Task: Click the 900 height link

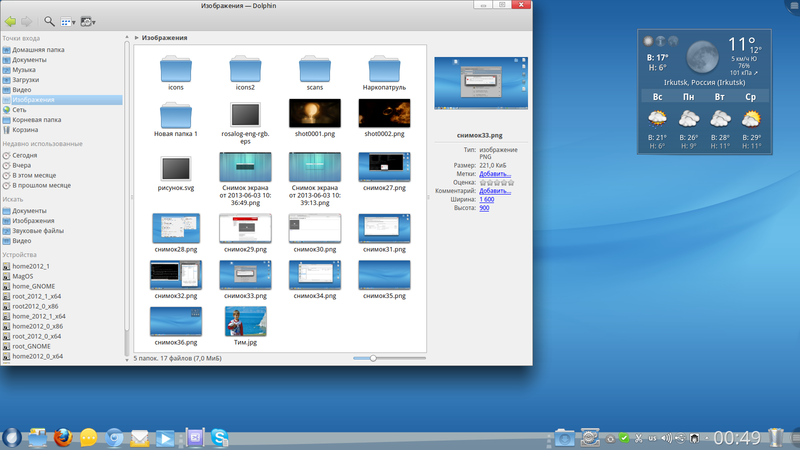Action: (x=484, y=208)
